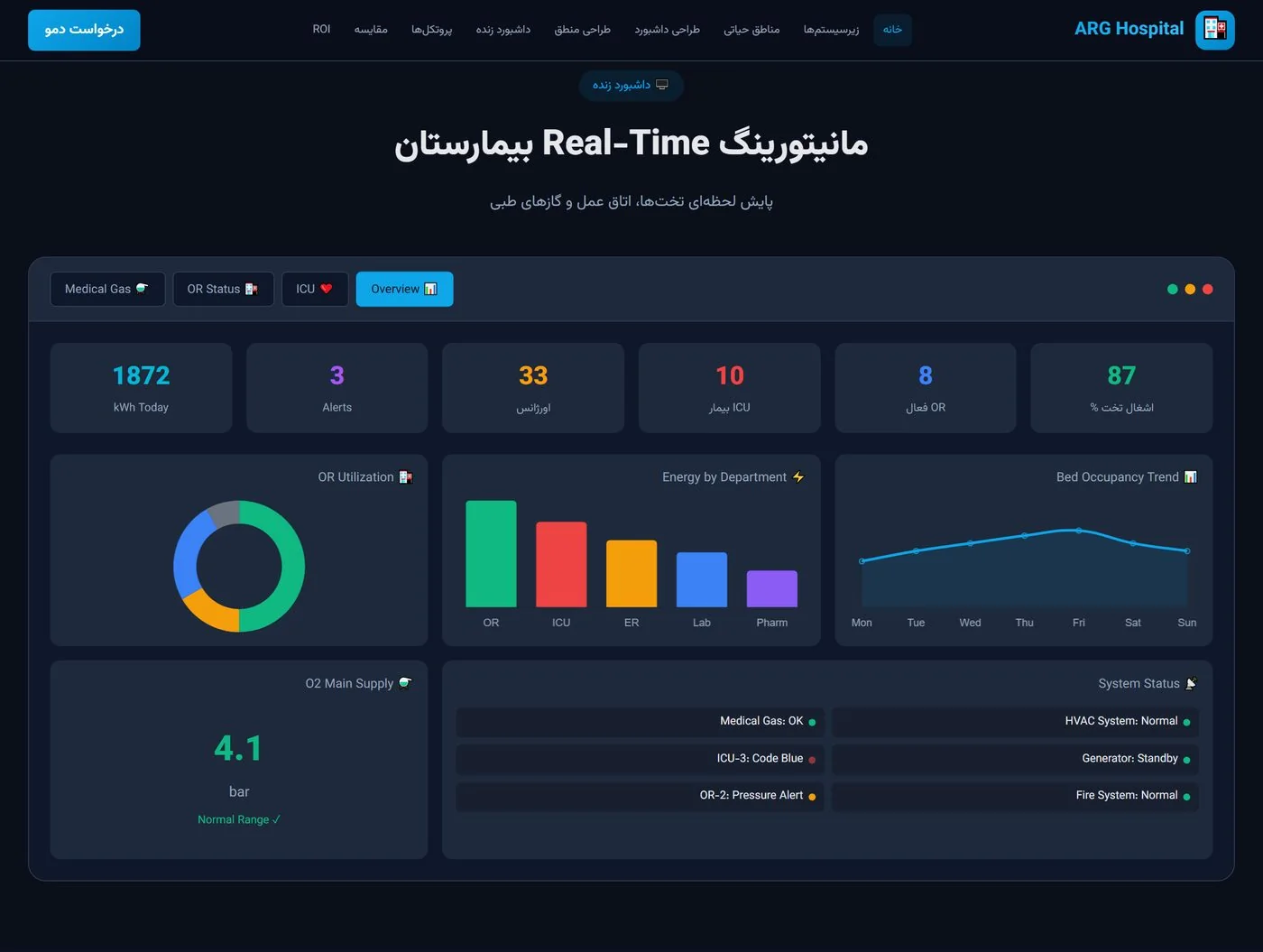This screenshot has width=1263, height=952.
Task: Click orange status dot next to OR-2 Pressure Alert
Action: pos(812,797)
